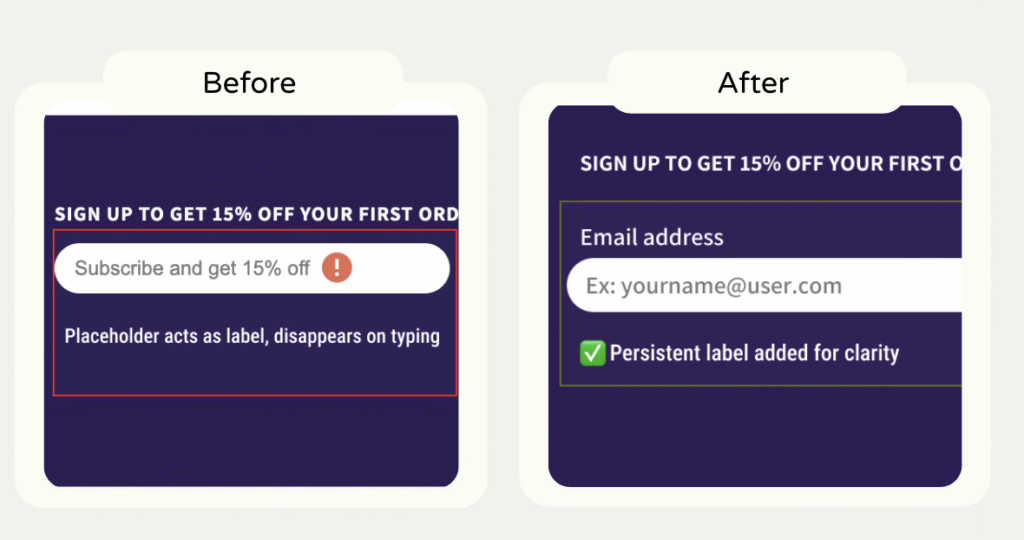
Task: Click empty purple area above the Before heading
Action: point(250,160)
